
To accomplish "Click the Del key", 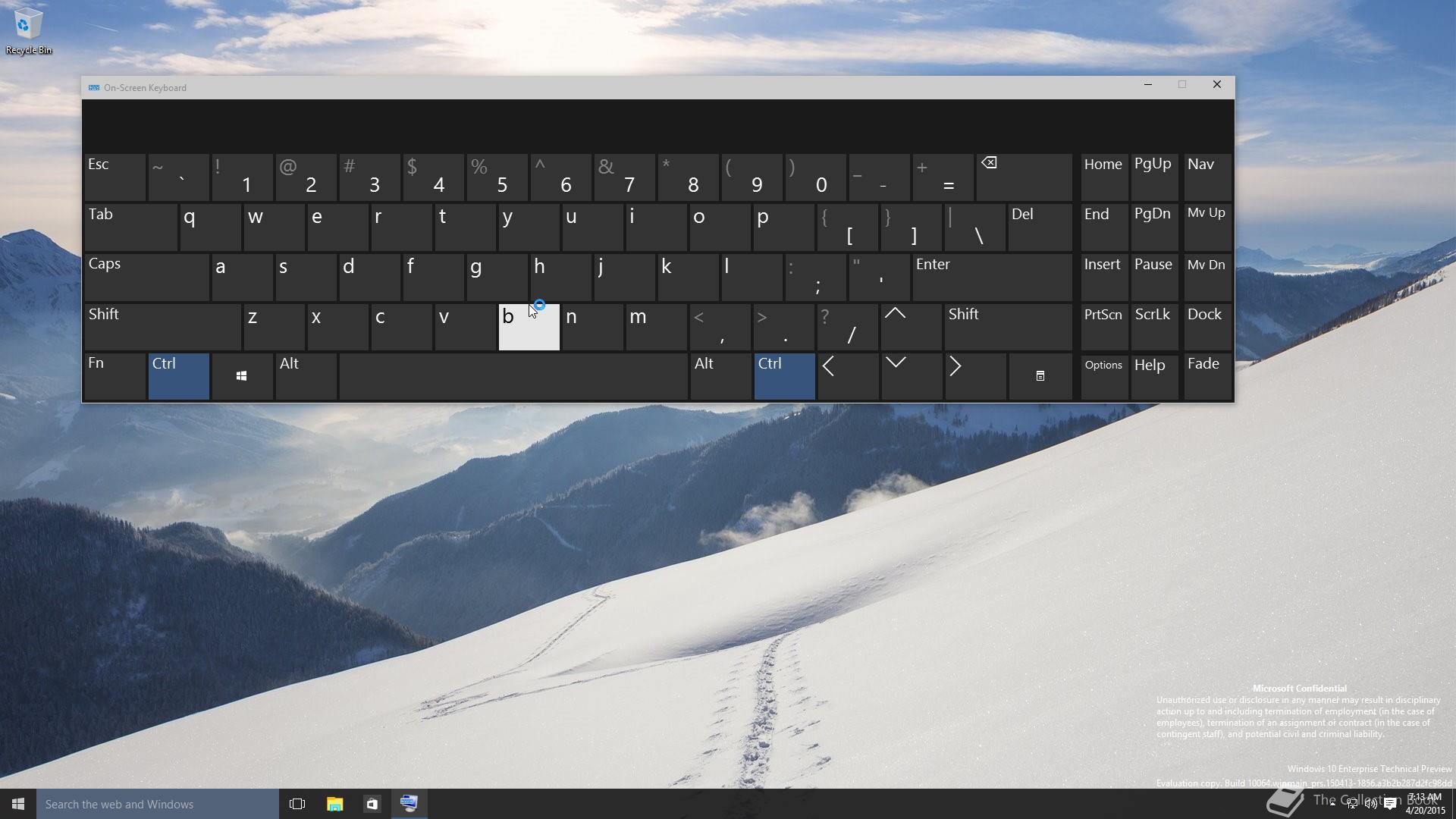I will (1040, 227).
